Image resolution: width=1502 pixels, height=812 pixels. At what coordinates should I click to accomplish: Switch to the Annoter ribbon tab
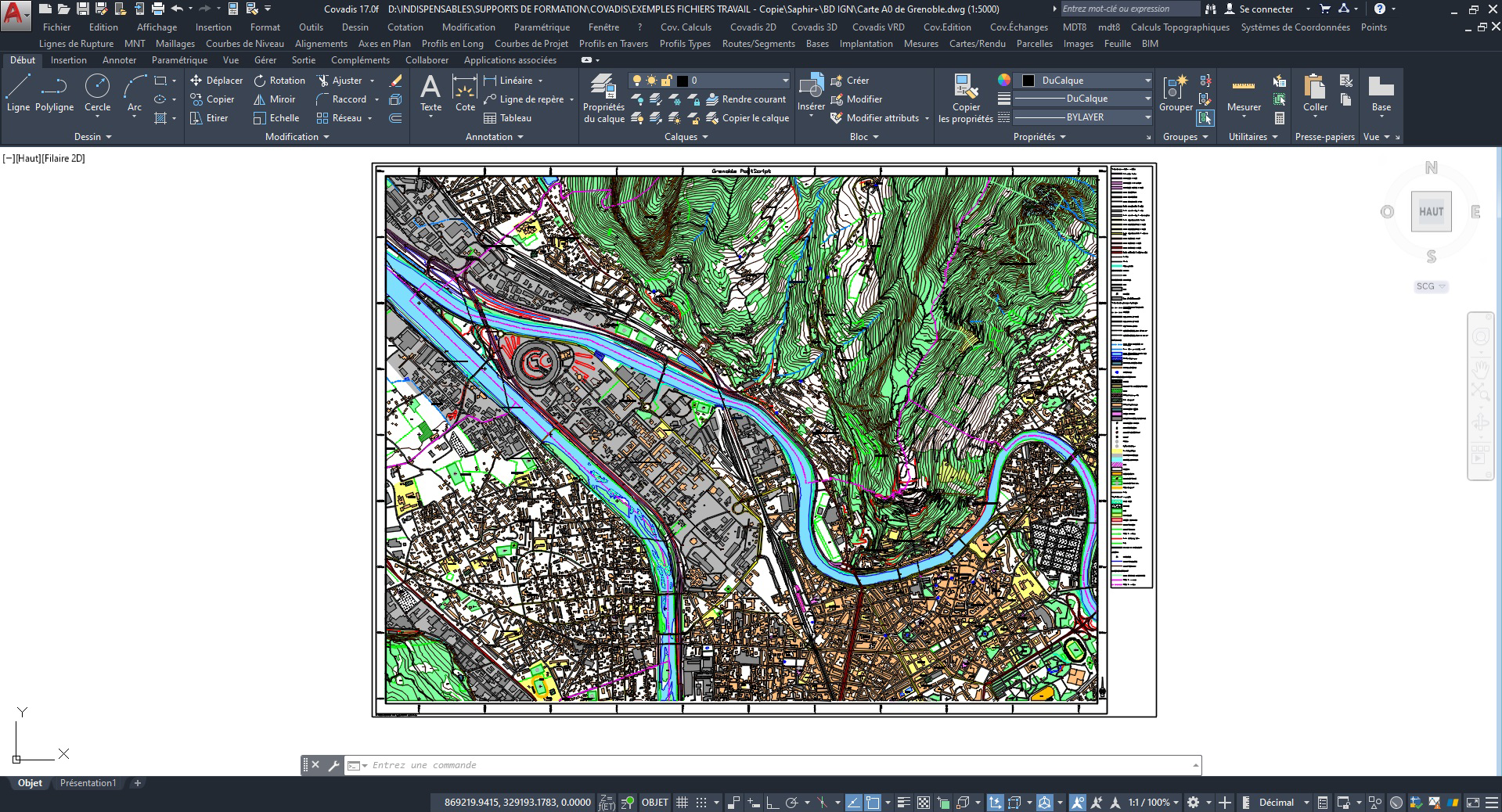(x=119, y=60)
